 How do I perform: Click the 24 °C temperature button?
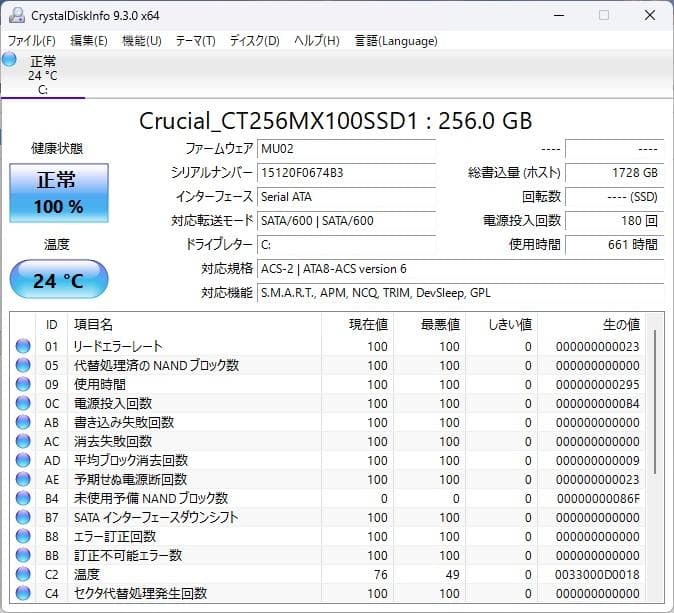[59, 280]
